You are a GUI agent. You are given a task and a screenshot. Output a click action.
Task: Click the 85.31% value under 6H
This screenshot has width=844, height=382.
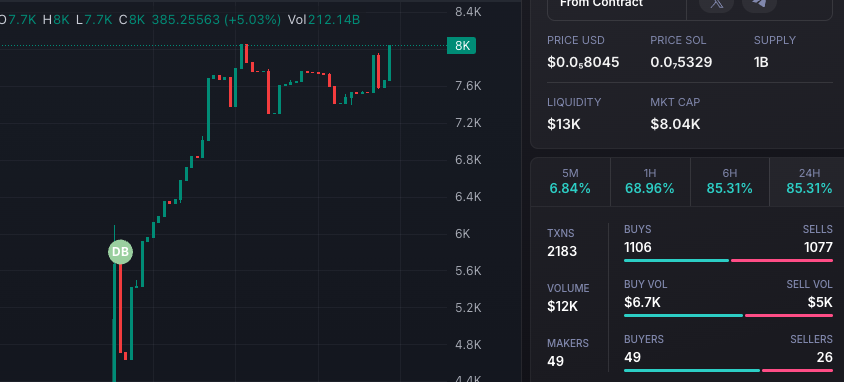(x=729, y=189)
